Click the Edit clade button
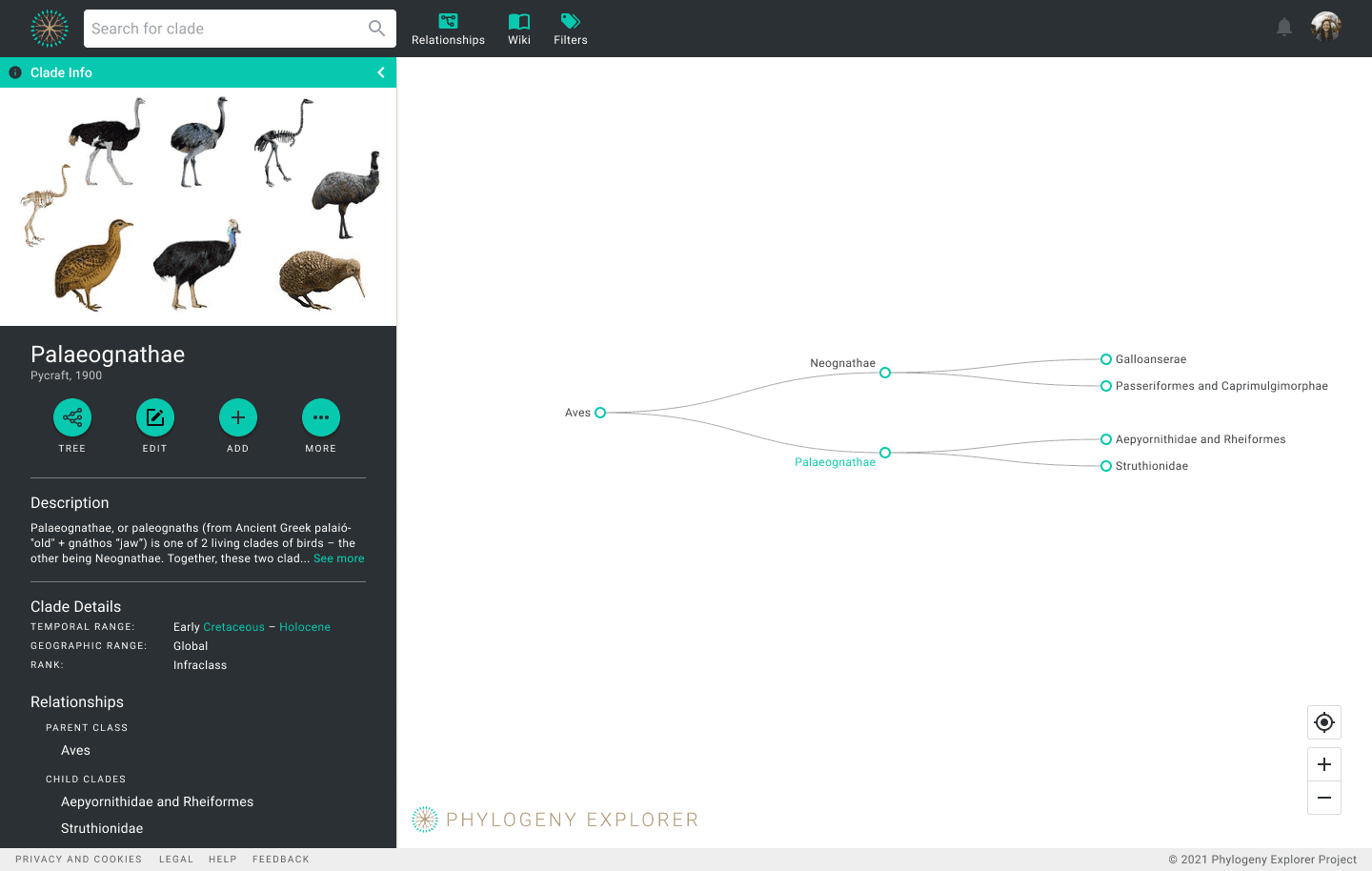This screenshot has width=1372, height=871. pyautogui.click(x=155, y=417)
